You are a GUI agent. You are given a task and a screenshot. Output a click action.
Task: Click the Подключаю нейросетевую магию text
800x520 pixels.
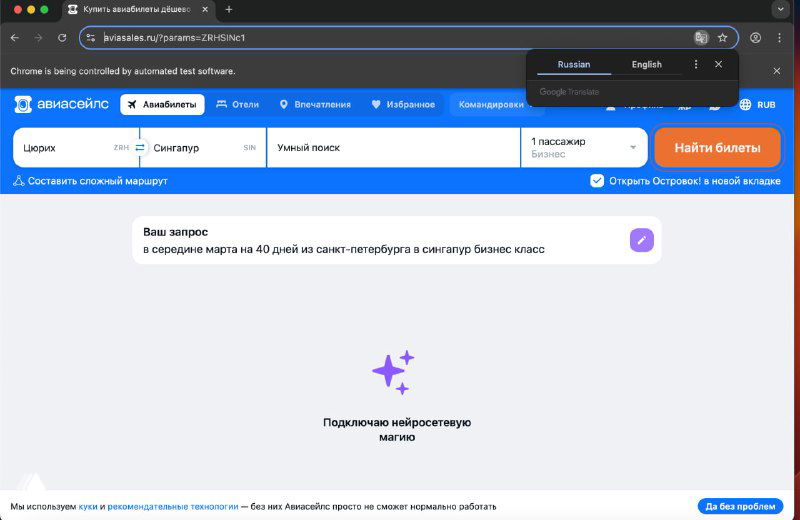pos(397,430)
